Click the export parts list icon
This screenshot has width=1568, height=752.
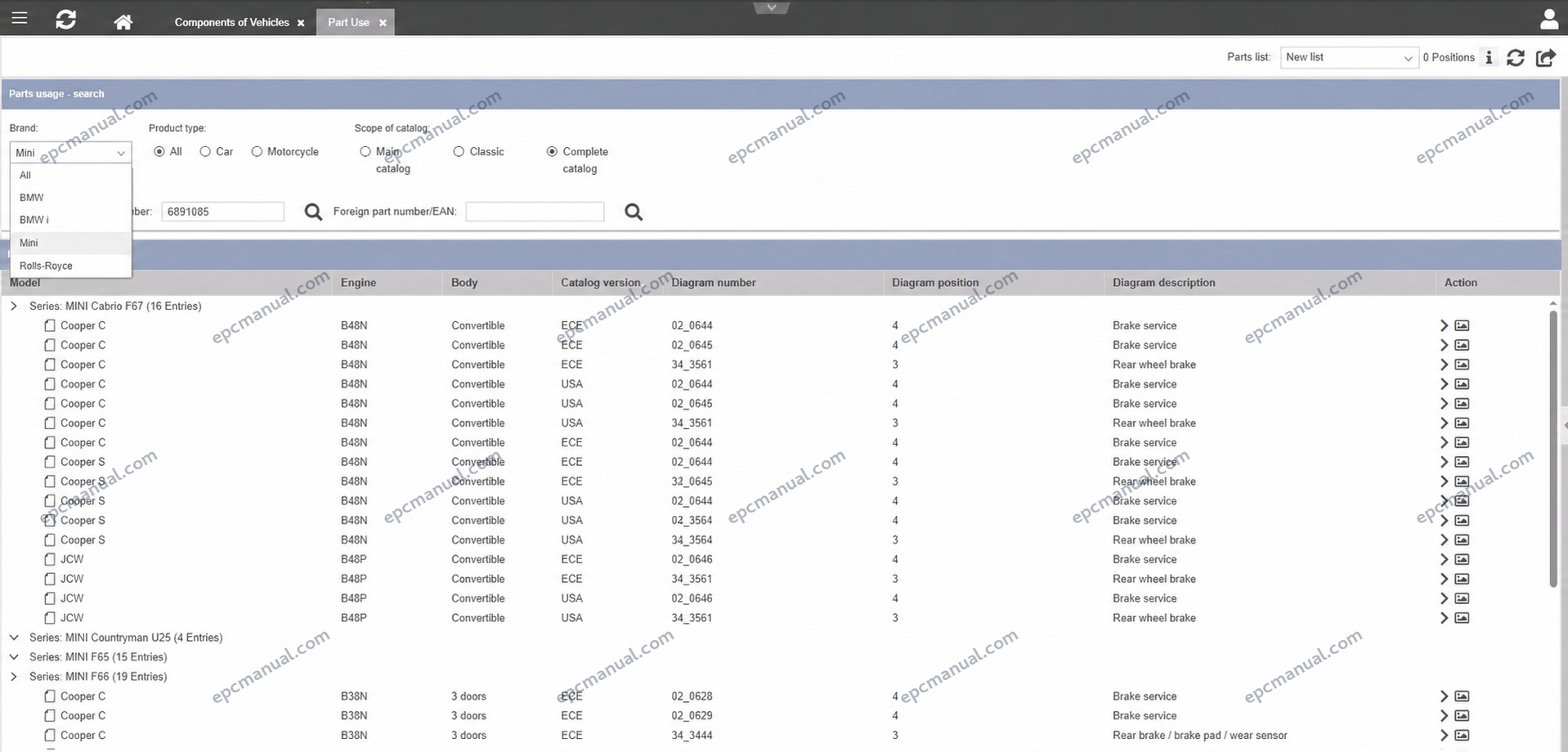click(1545, 57)
